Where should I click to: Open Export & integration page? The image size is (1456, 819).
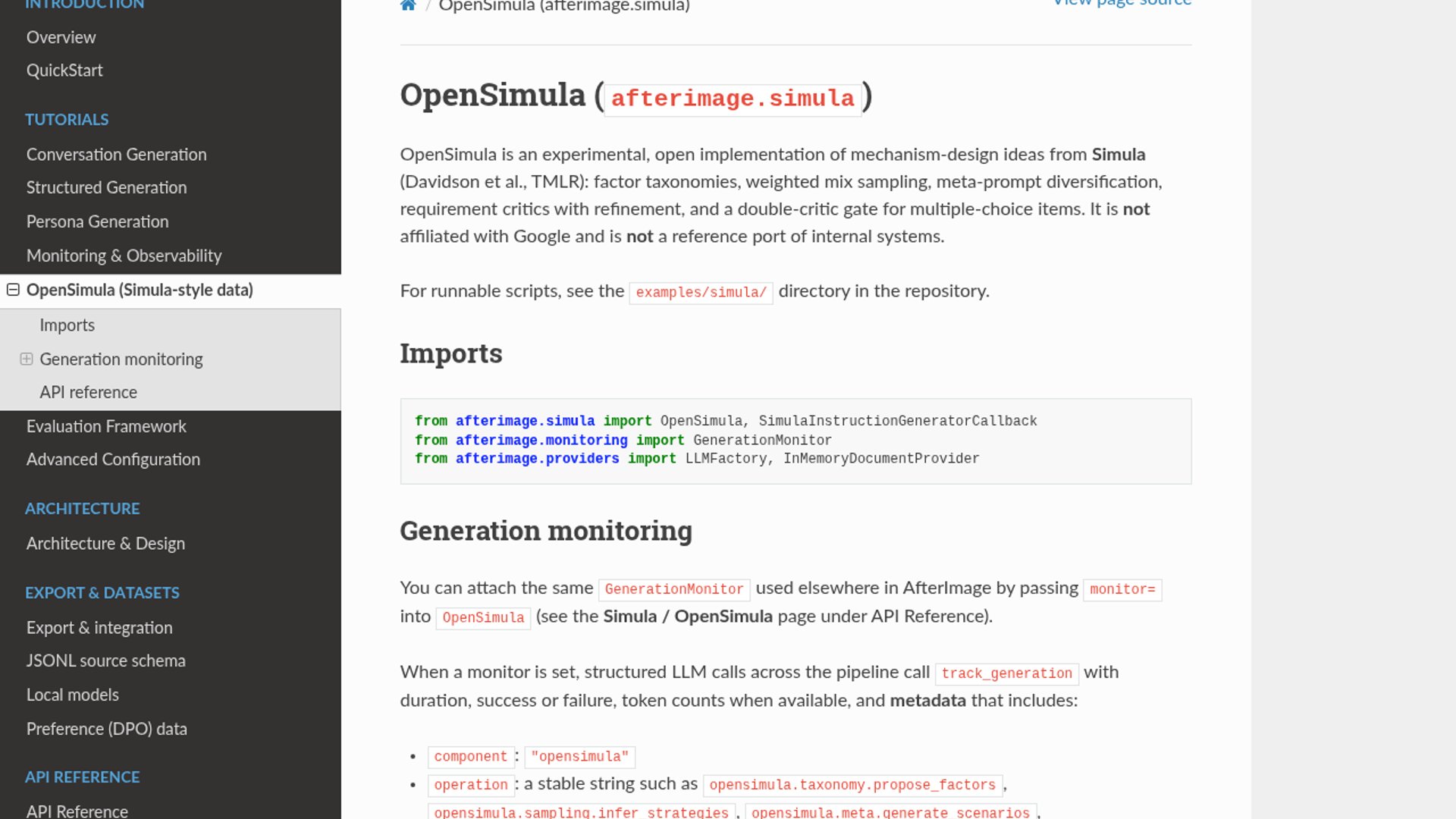coord(99,628)
